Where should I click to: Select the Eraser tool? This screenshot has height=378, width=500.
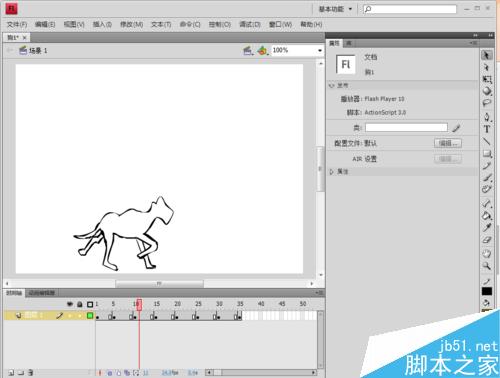click(487, 240)
